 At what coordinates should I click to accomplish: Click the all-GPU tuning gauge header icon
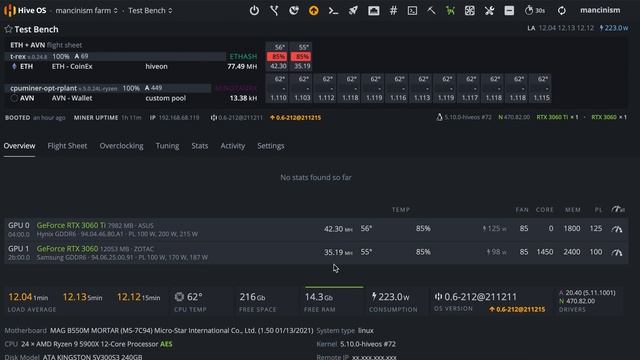tap(618, 209)
